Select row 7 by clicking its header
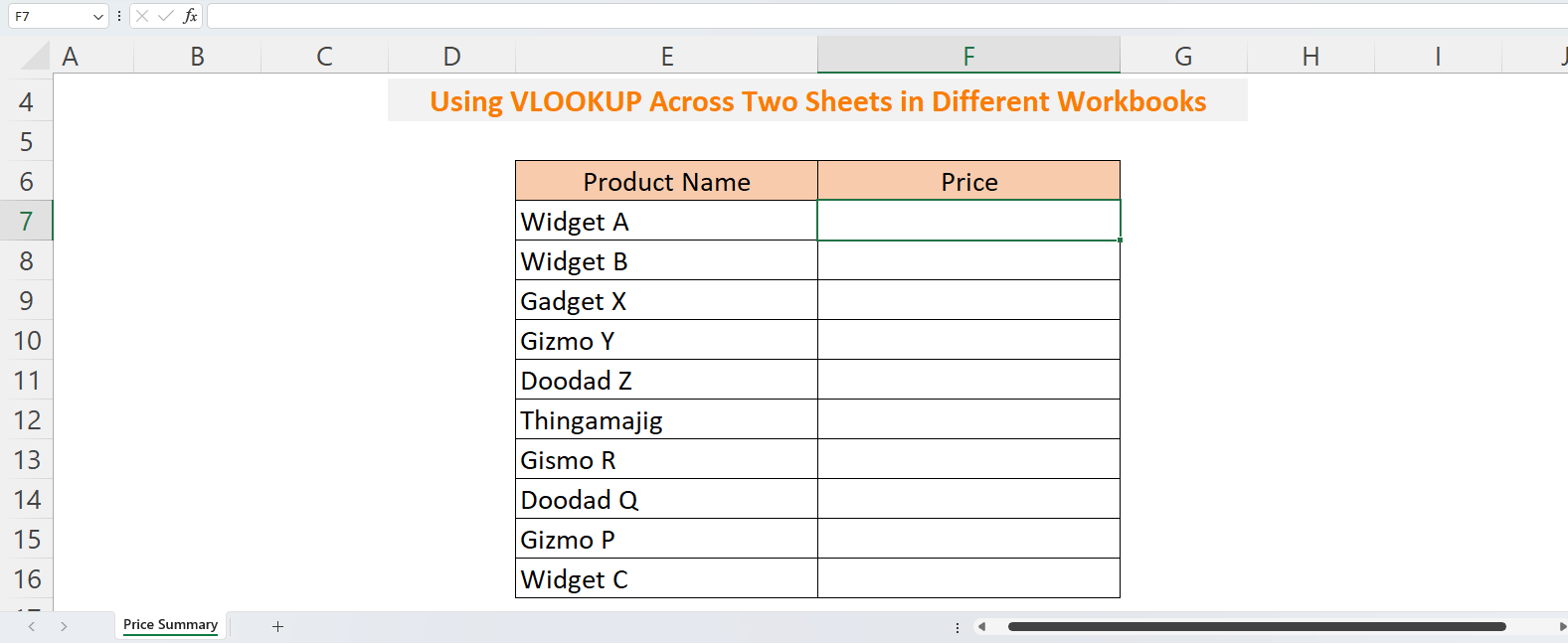 click(27, 221)
